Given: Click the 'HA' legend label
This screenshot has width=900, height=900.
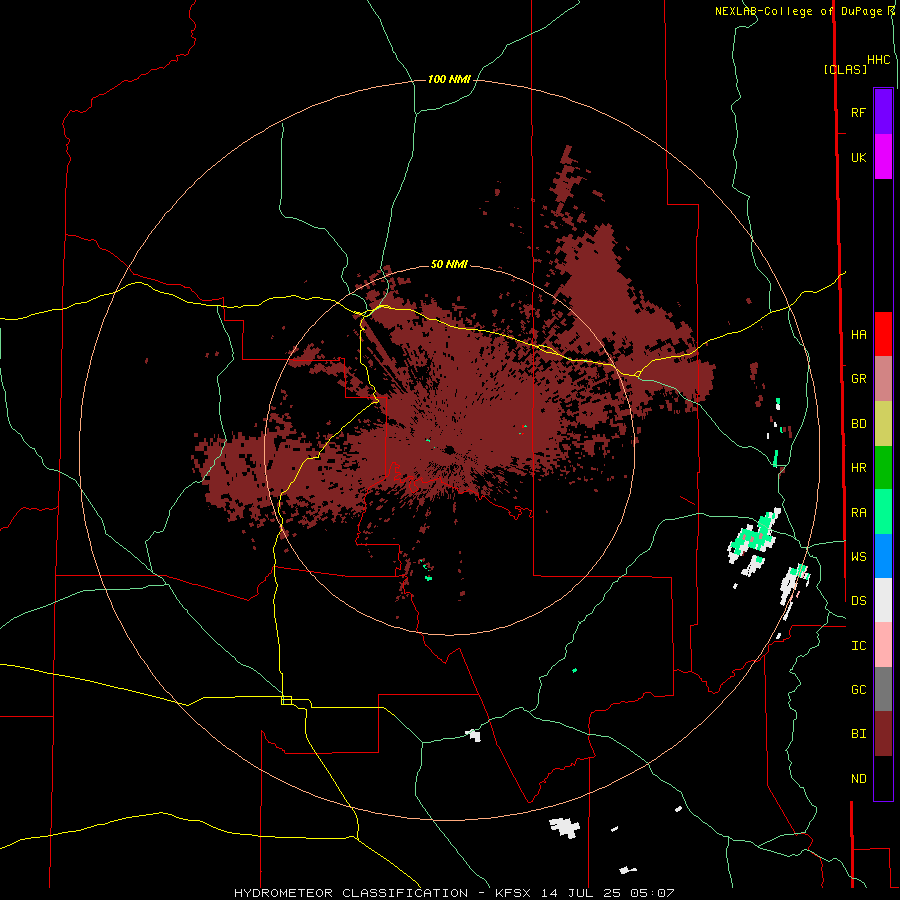Looking at the screenshot, I should (x=858, y=335).
